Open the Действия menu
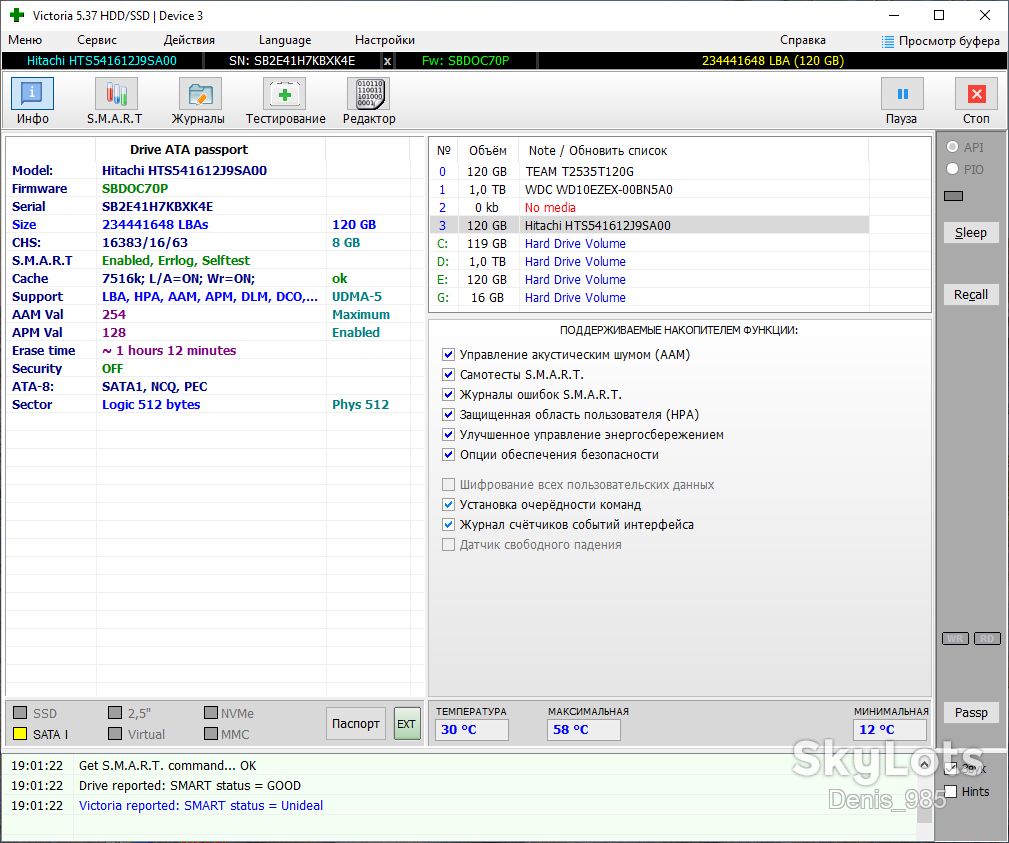This screenshot has width=1009, height=843. coord(189,40)
